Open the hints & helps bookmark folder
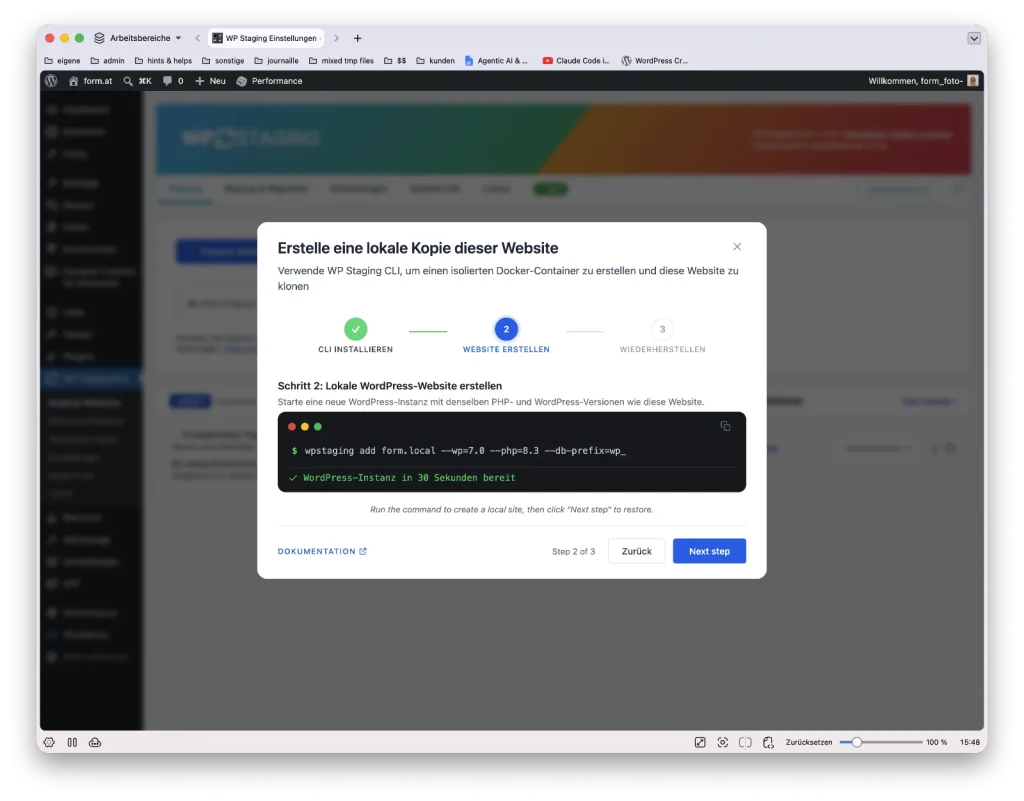This screenshot has width=1024, height=801. tap(163, 61)
